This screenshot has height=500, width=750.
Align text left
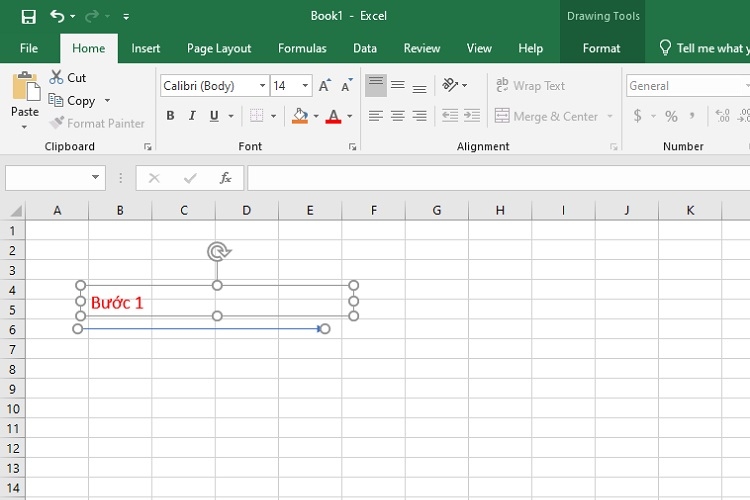coord(376,116)
